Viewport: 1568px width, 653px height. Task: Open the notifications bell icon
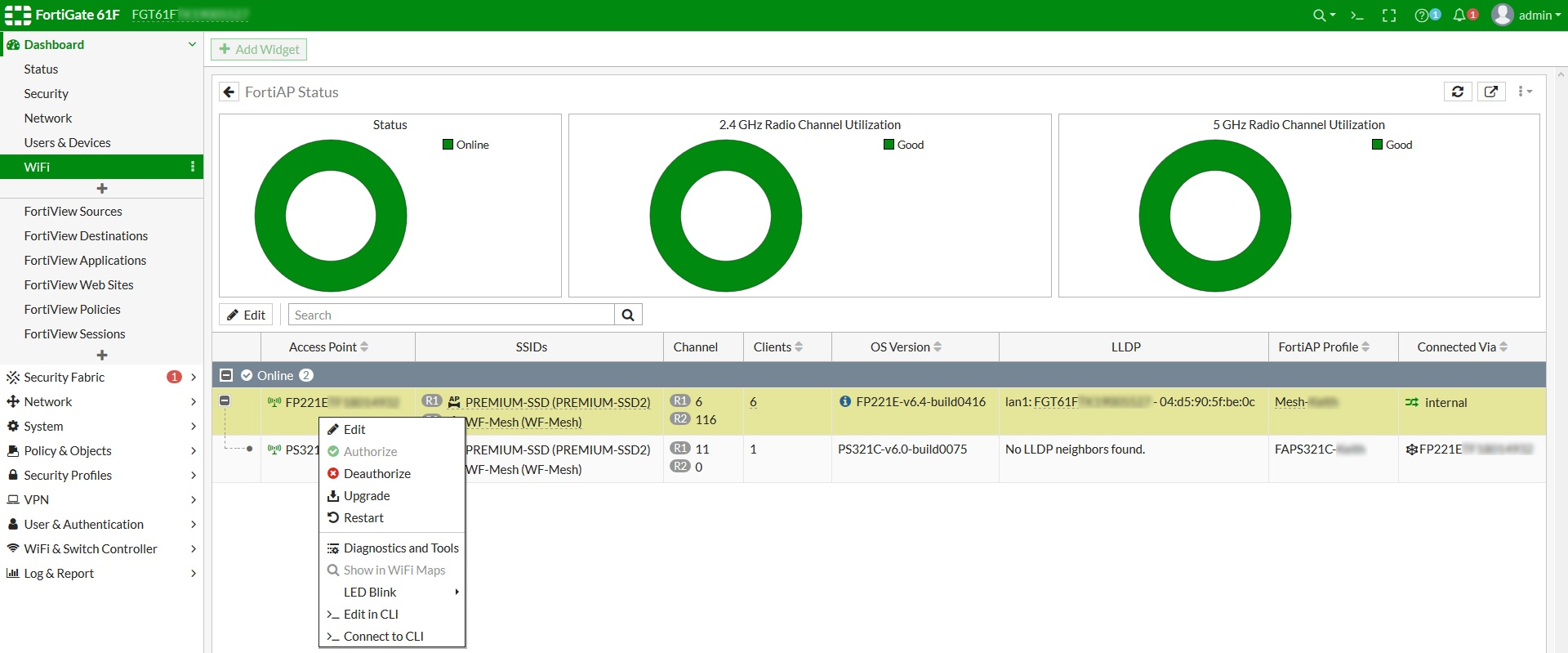1459,16
